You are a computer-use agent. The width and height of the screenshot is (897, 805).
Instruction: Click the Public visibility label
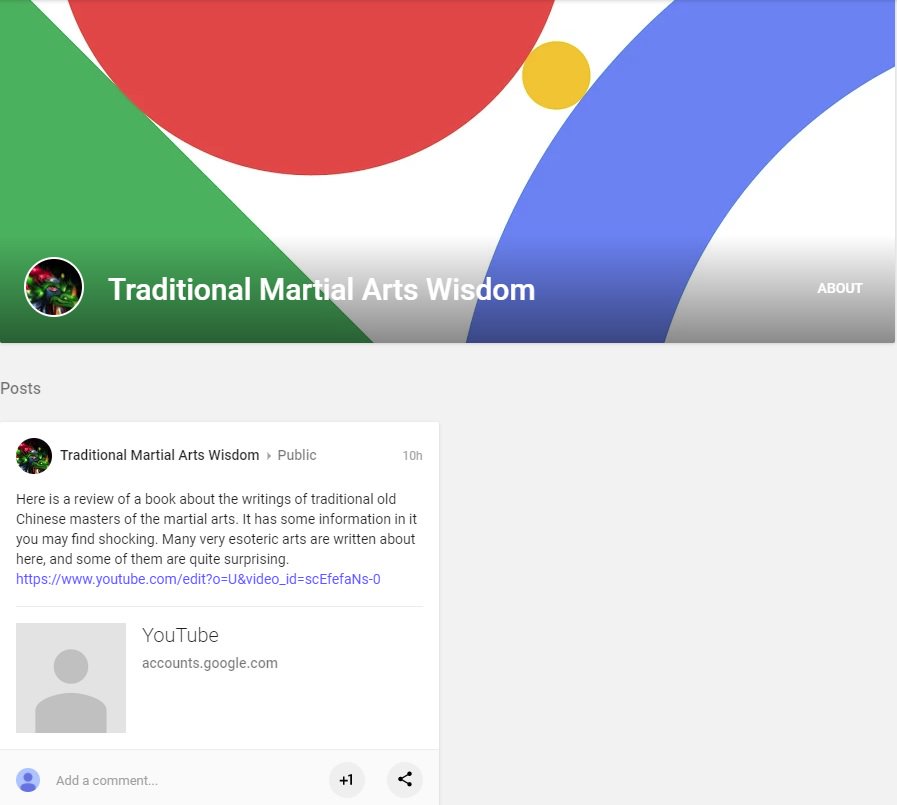coord(297,455)
